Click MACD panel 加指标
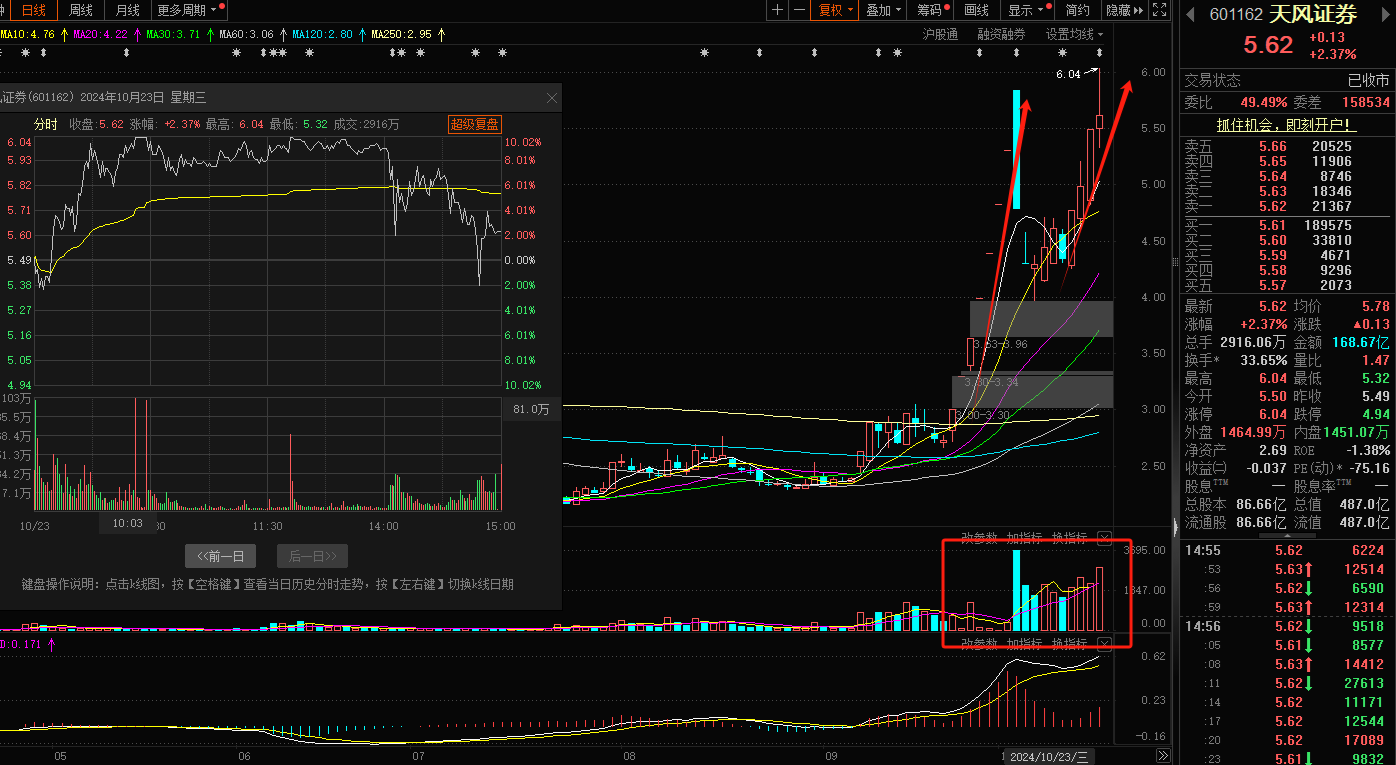Screen dimensions: 1396x765 1024,644
